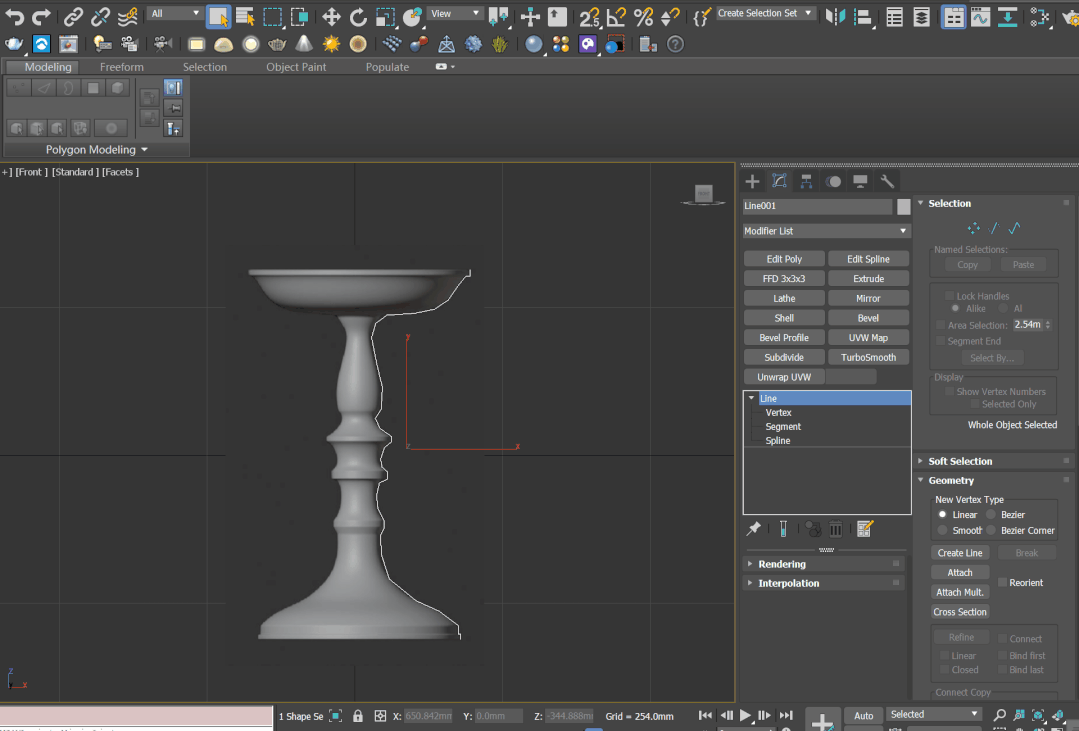Open the Object Paint ribbon tab
The image size is (1079, 731).
[x=296, y=67]
